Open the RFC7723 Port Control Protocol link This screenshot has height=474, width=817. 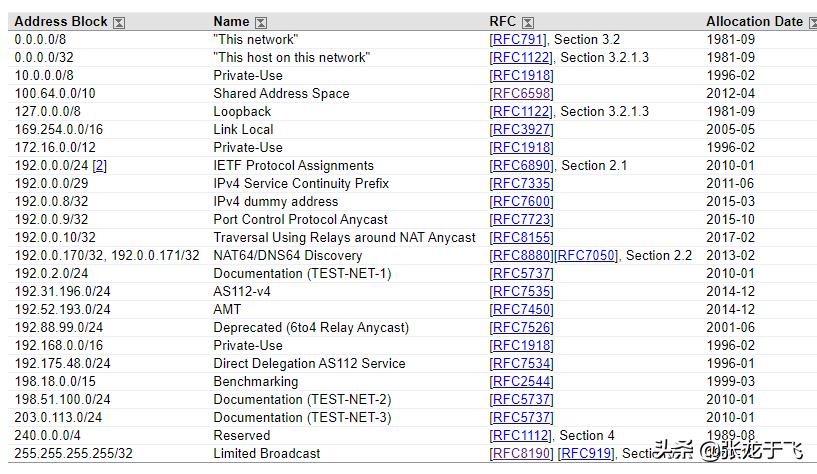[521, 220]
